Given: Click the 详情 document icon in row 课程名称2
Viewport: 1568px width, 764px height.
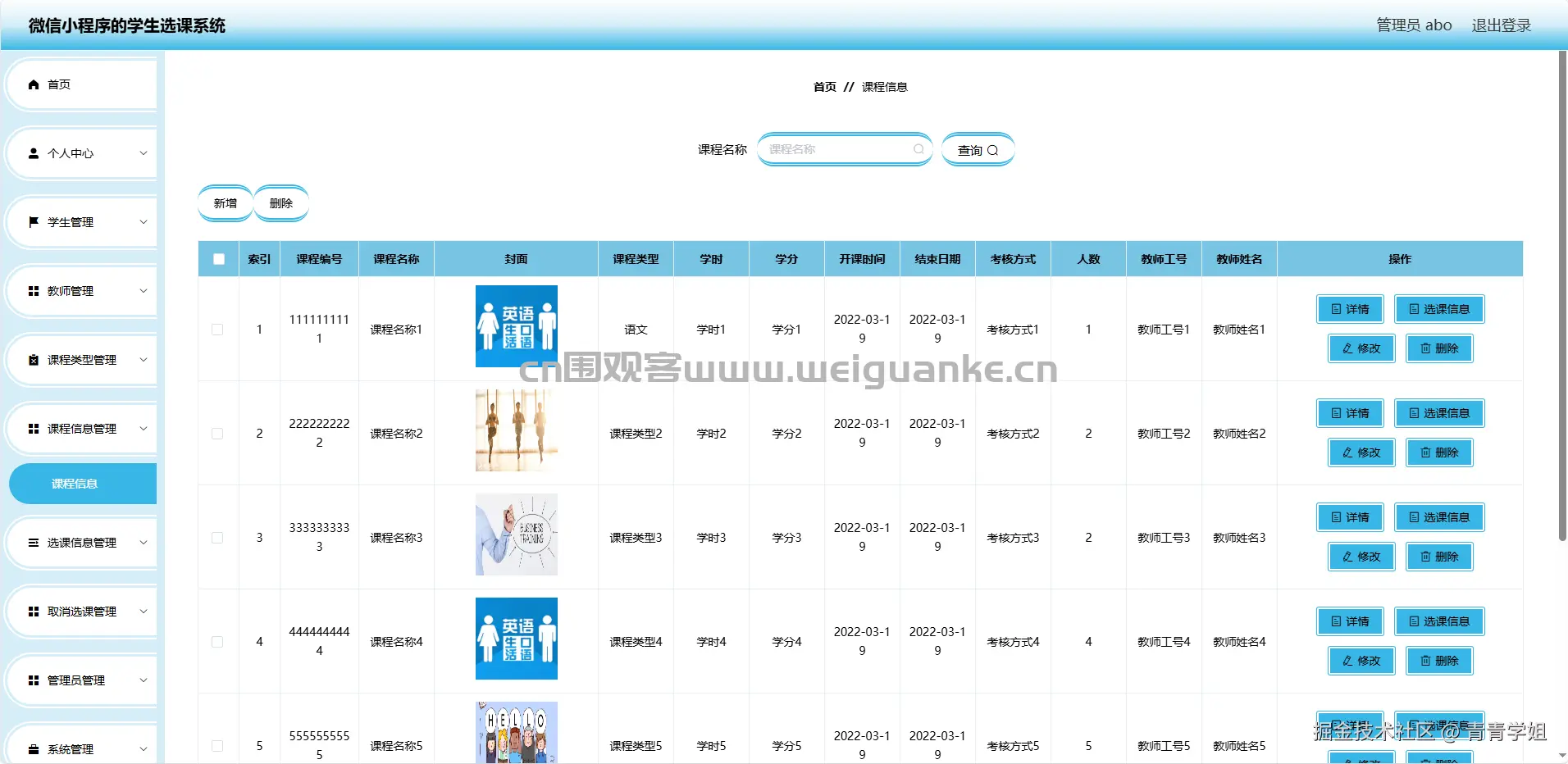Looking at the screenshot, I should click(1336, 413).
